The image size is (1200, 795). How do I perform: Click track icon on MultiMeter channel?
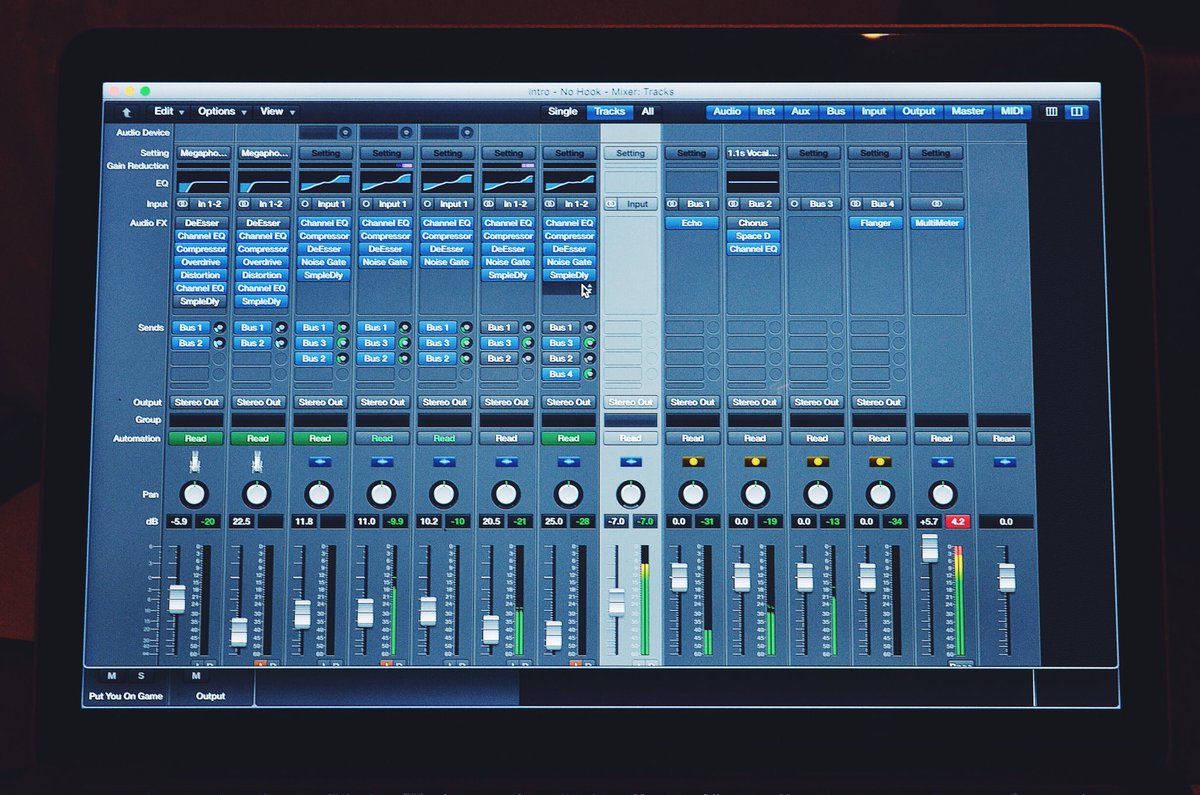(942, 462)
